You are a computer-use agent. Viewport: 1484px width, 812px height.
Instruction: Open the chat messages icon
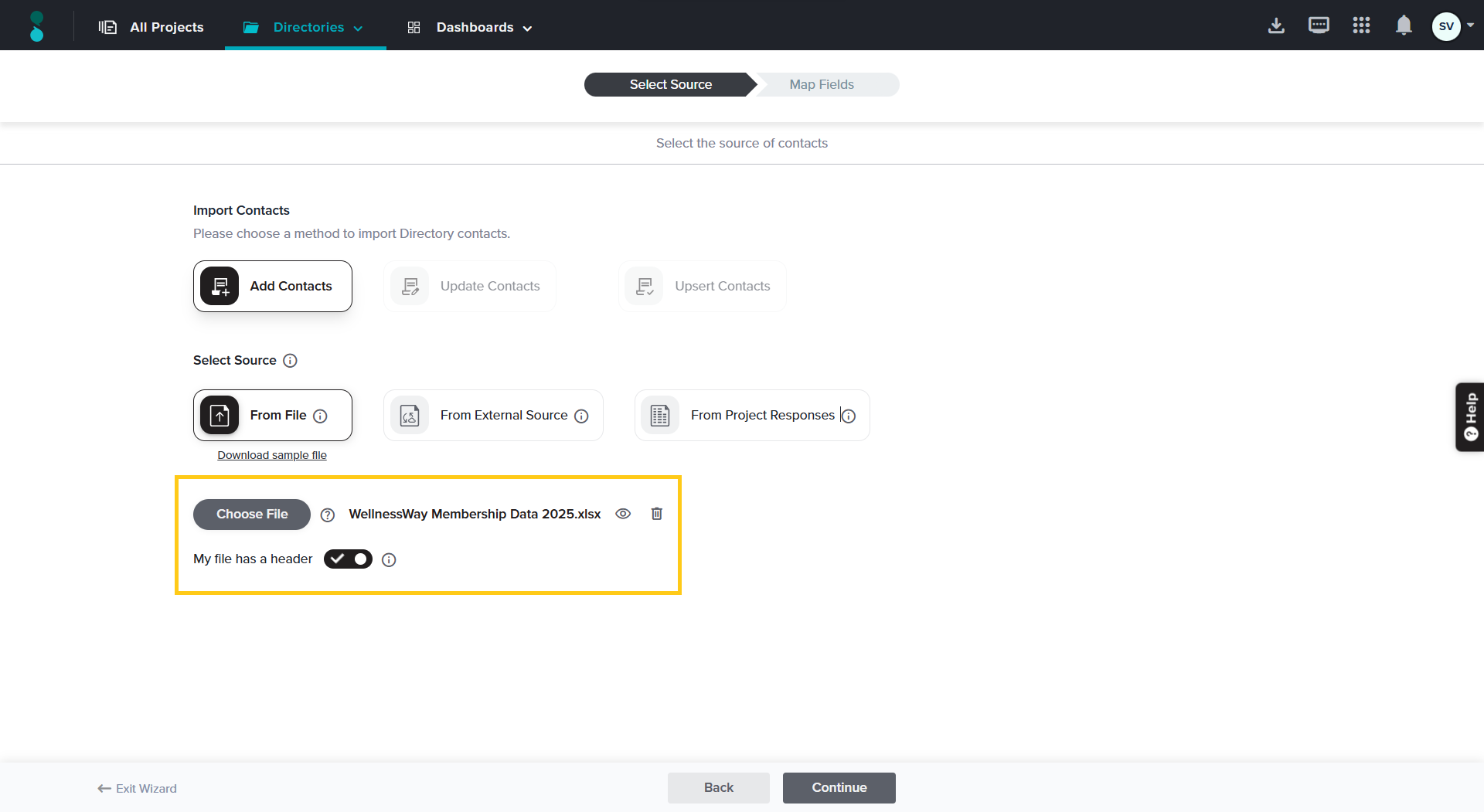coord(1319,26)
